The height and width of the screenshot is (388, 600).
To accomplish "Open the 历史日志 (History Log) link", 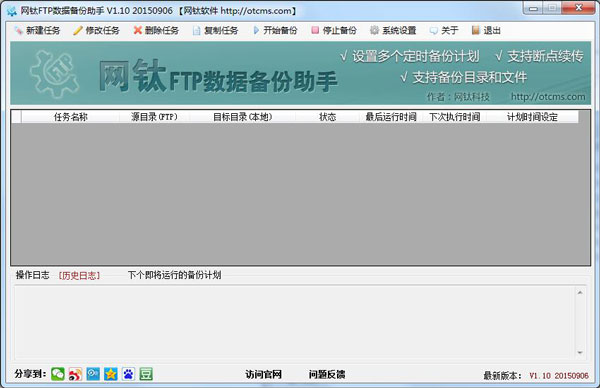I will 79,276.
